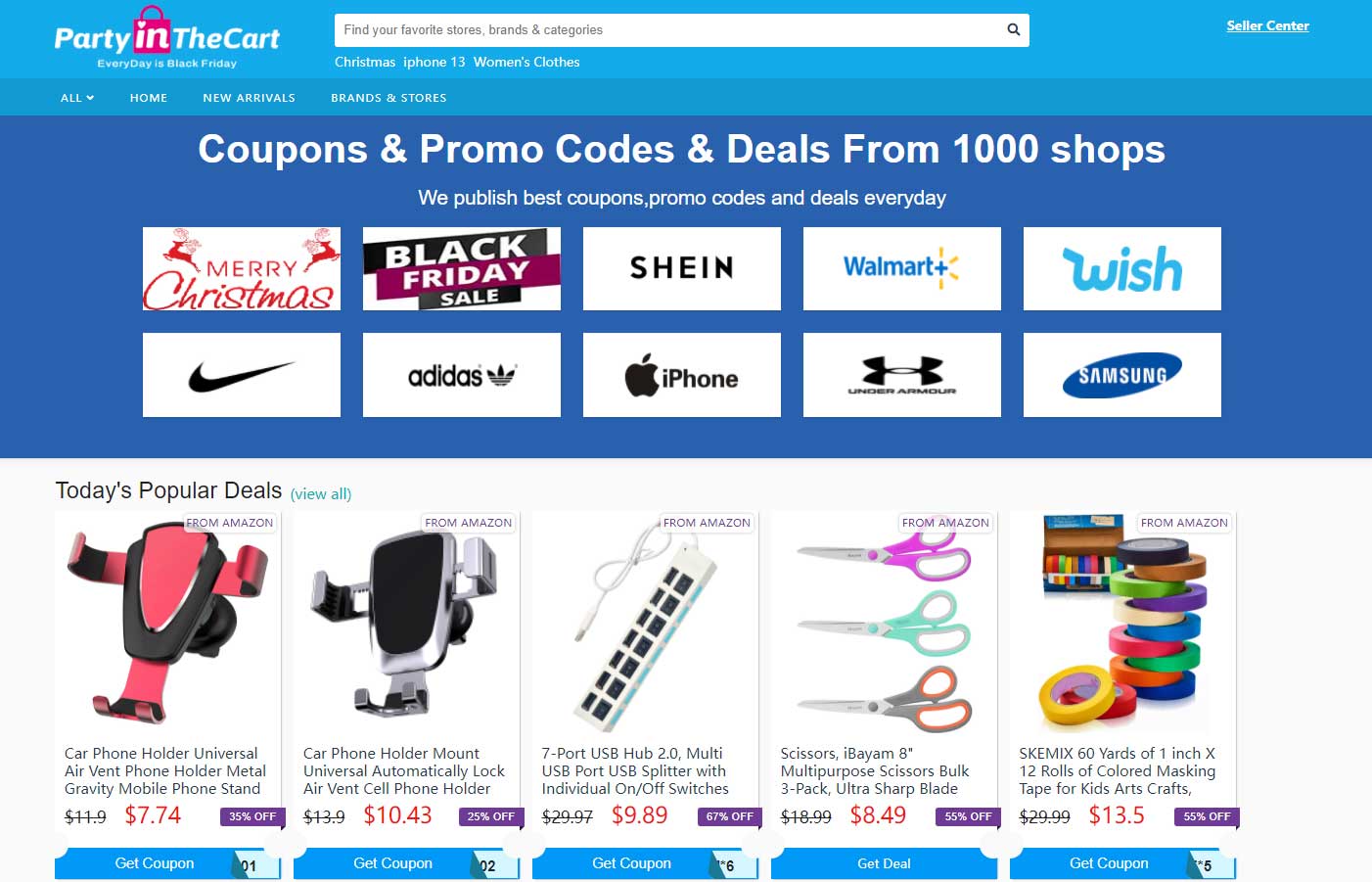Open the Walmart+ store tile
Viewport: 1372px width, 882px height.
(x=902, y=269)
